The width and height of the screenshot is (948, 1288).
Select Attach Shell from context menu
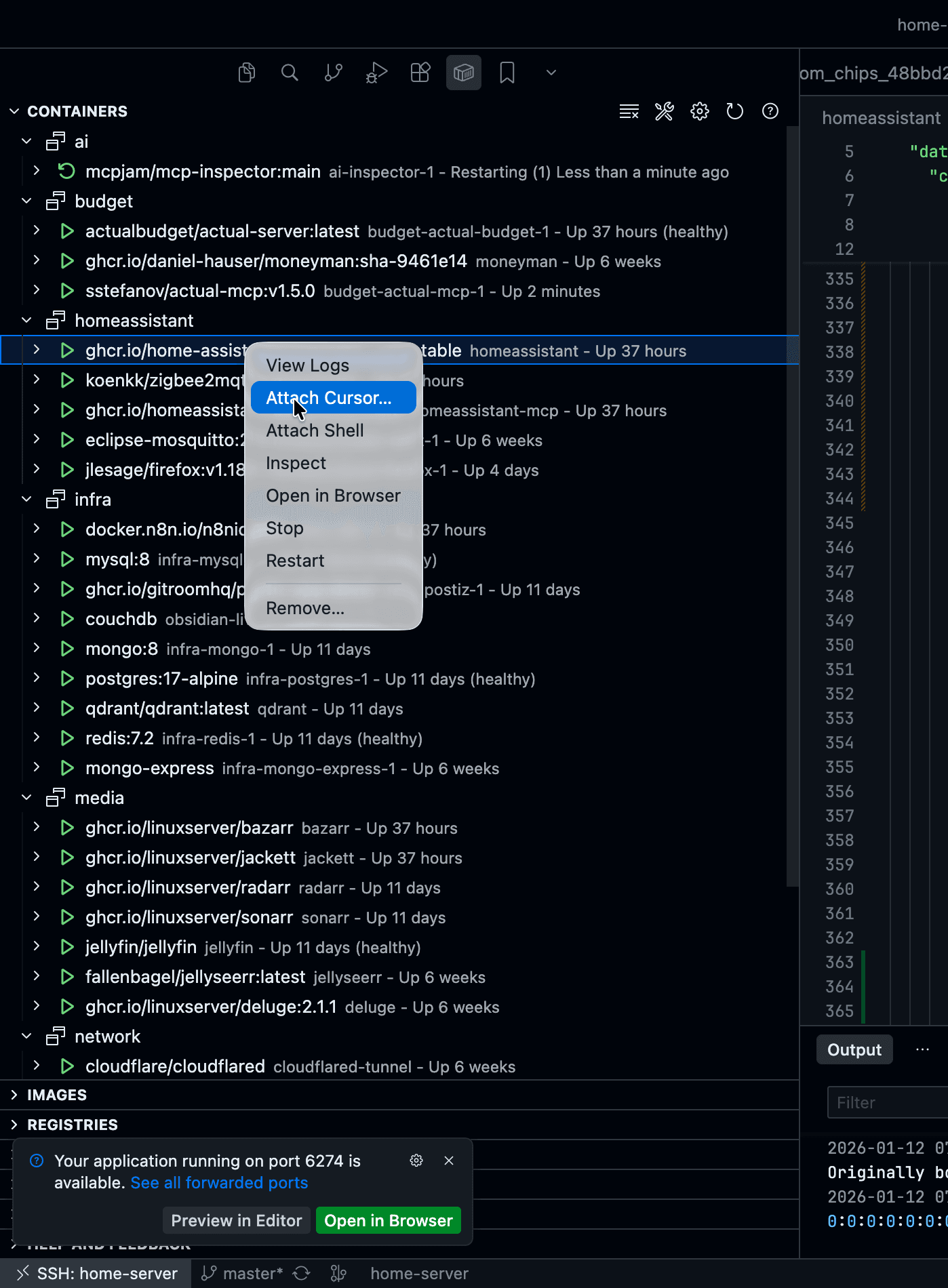pos(315,430)
